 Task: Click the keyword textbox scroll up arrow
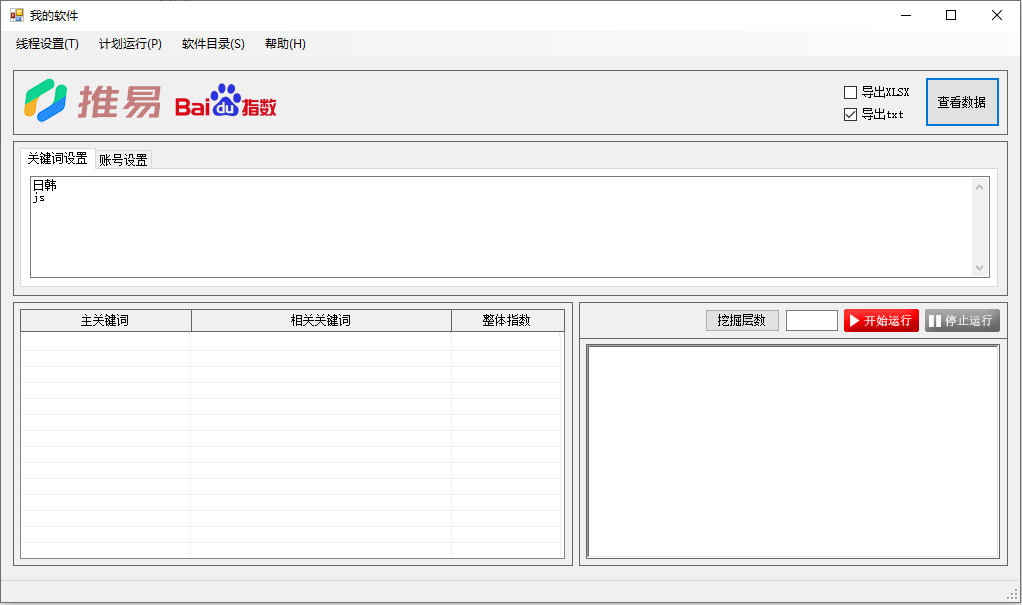(980, 187)
